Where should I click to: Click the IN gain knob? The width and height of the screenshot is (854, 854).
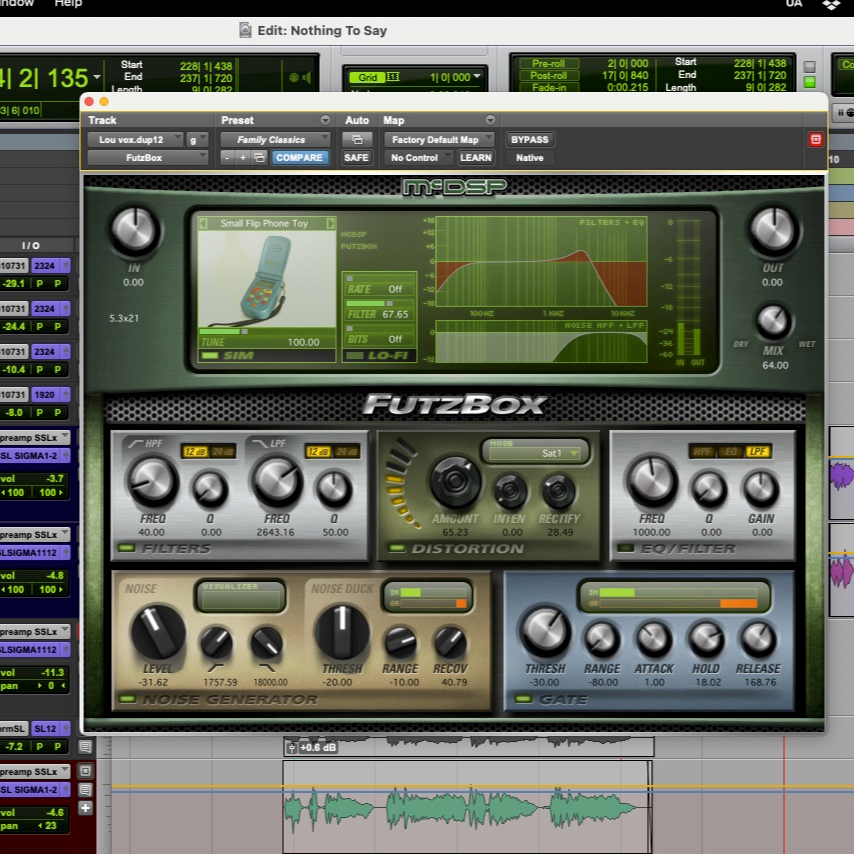pyautogui.click(x=134, y=230)
